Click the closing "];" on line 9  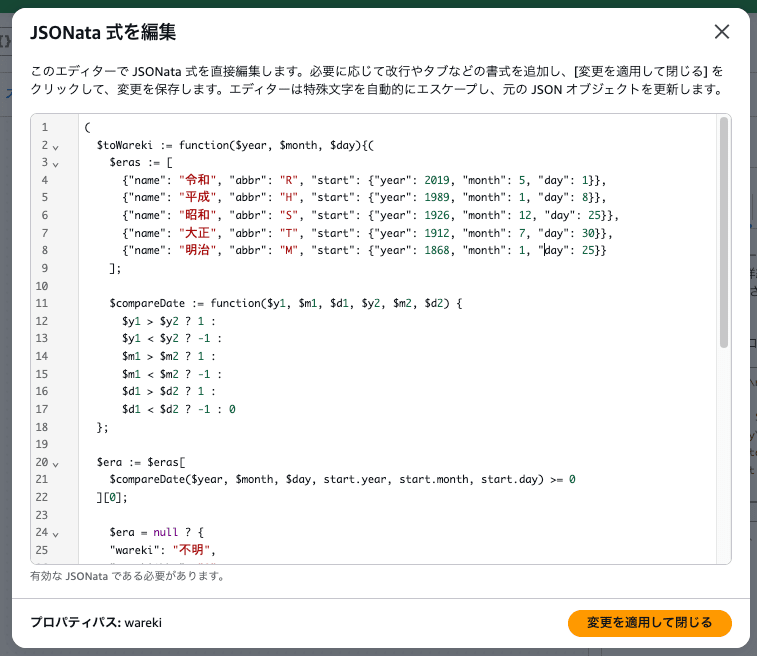115,268
